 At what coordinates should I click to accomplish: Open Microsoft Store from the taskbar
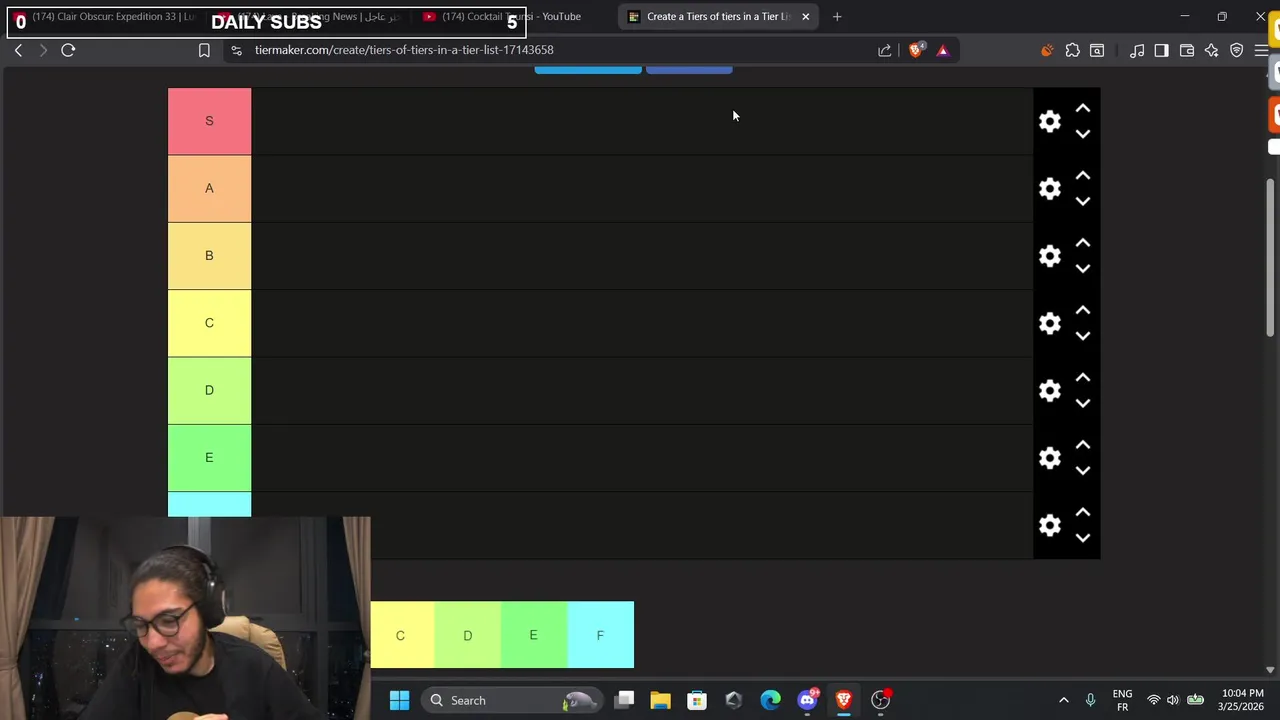coord(697,700)
